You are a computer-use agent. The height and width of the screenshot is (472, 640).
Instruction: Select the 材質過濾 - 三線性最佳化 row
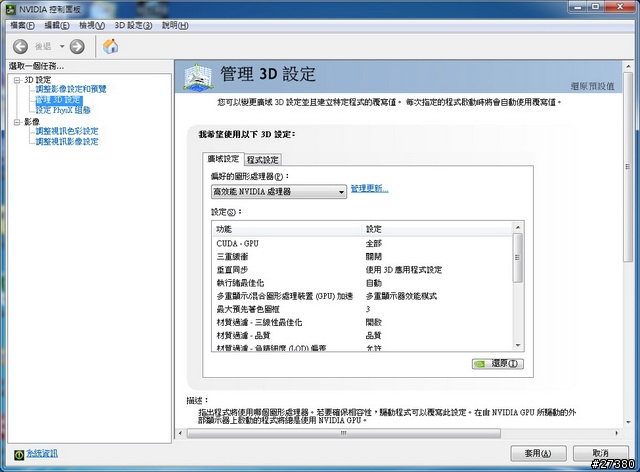(362, 322)
